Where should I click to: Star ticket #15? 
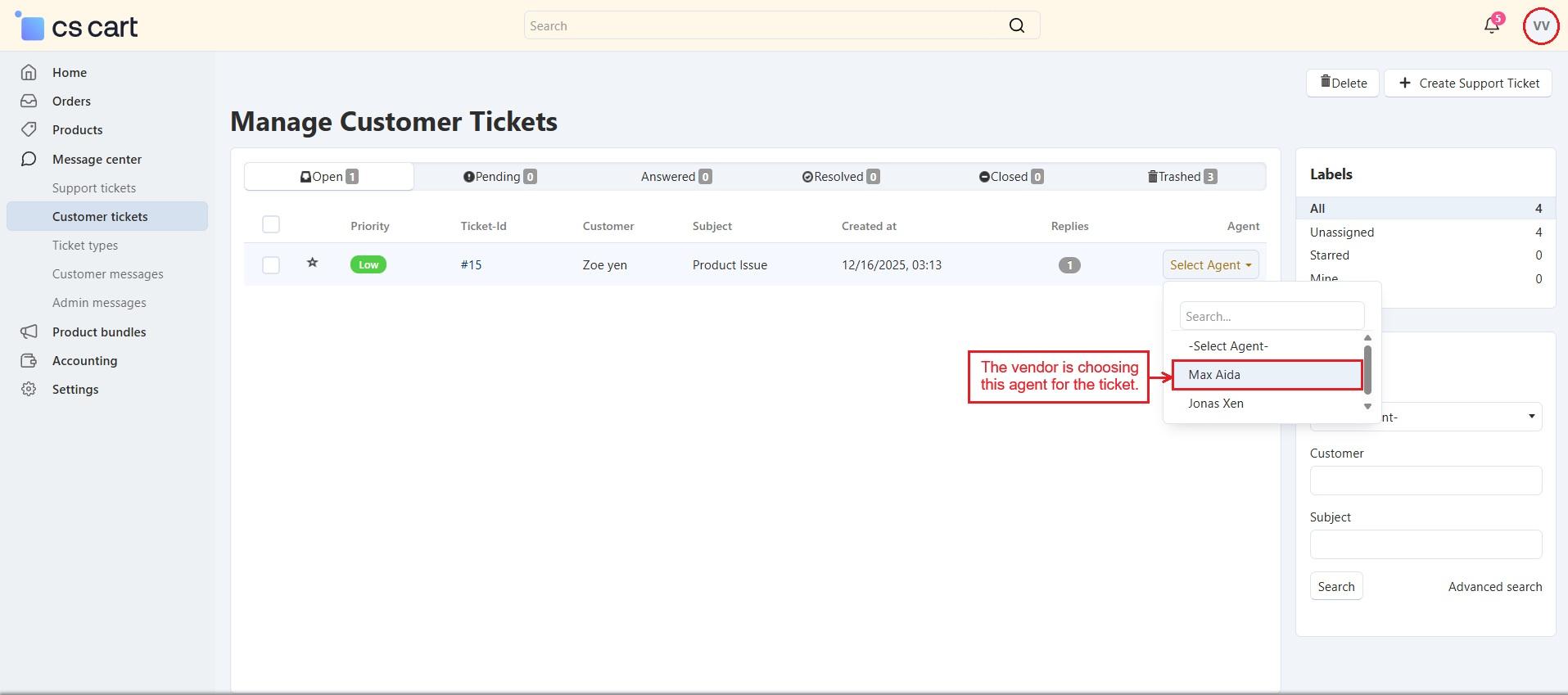point(312,263)
